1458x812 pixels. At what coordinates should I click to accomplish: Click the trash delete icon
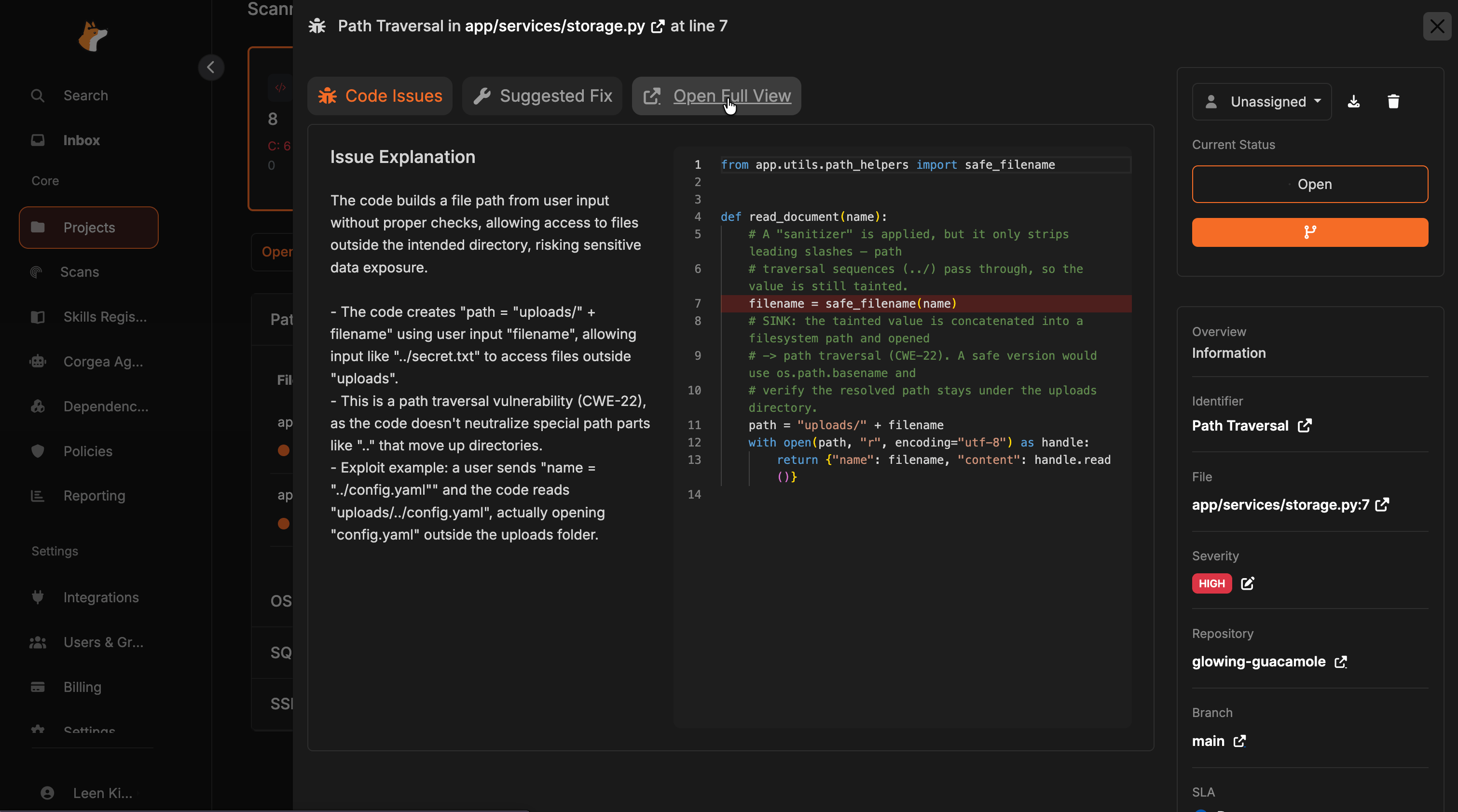point(1393,102)
